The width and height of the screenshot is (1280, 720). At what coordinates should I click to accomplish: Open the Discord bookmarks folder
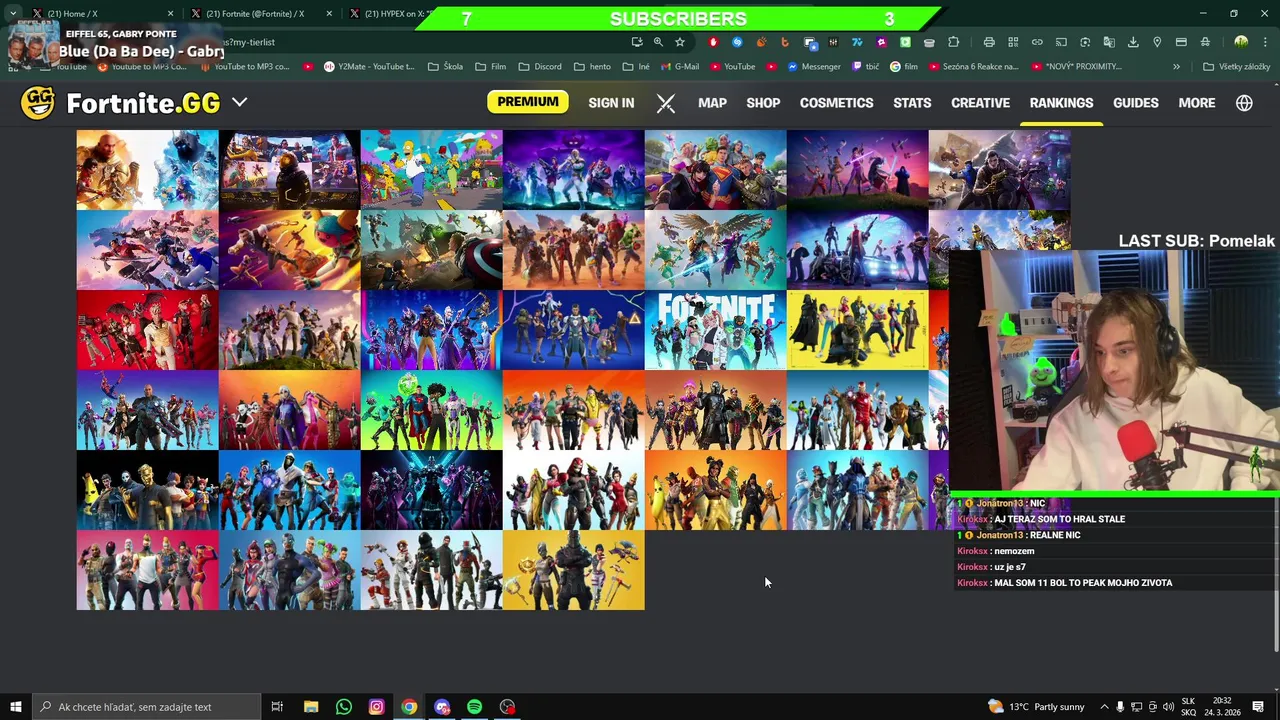point(539,67)
